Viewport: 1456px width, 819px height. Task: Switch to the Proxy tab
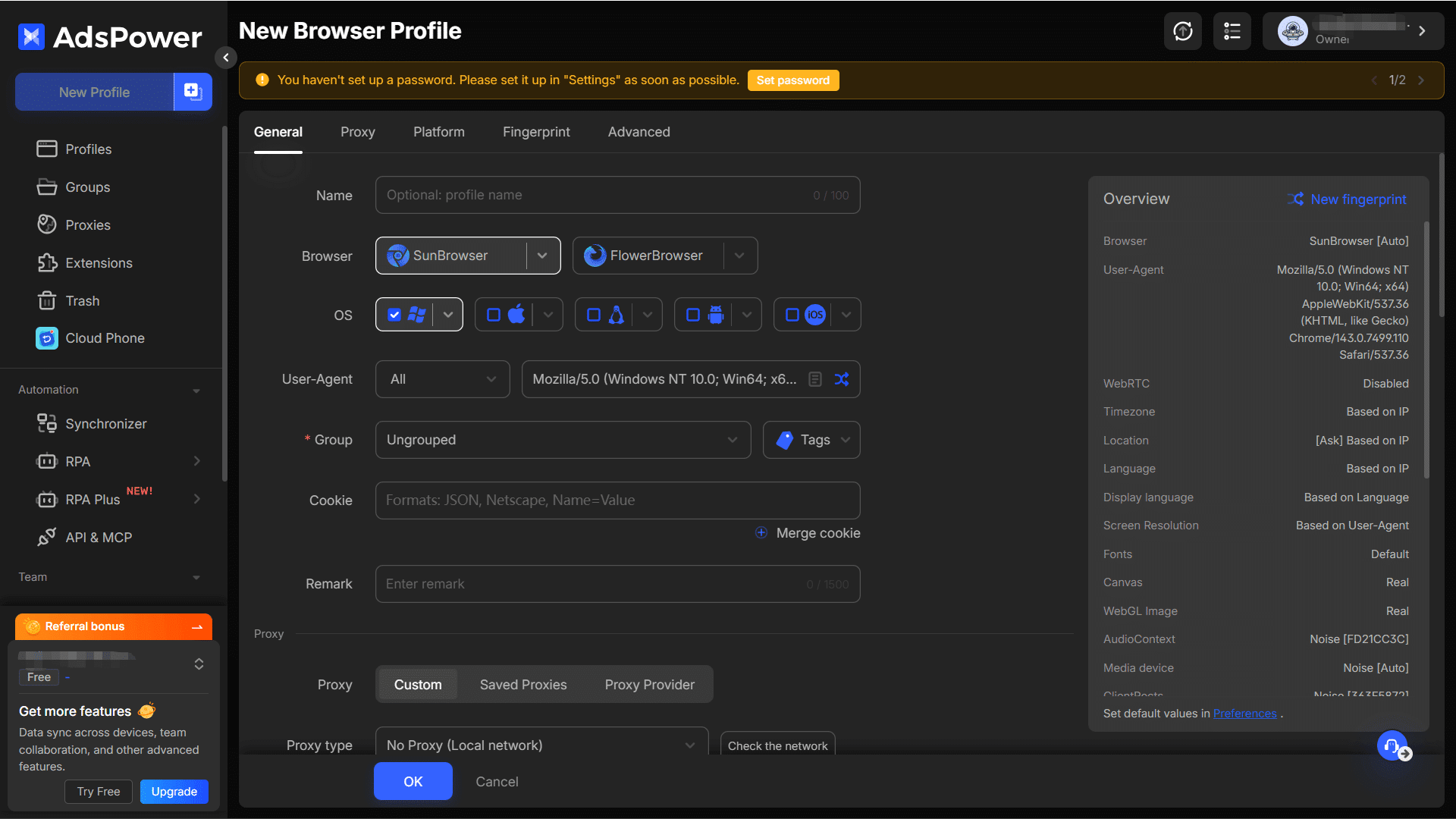tap(358, 132)
